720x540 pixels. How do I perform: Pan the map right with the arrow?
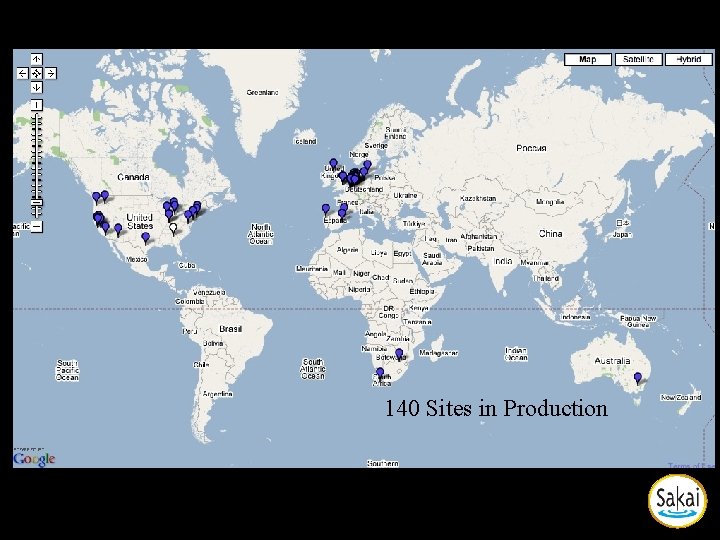pyautogui.click(x=51, y=73)
